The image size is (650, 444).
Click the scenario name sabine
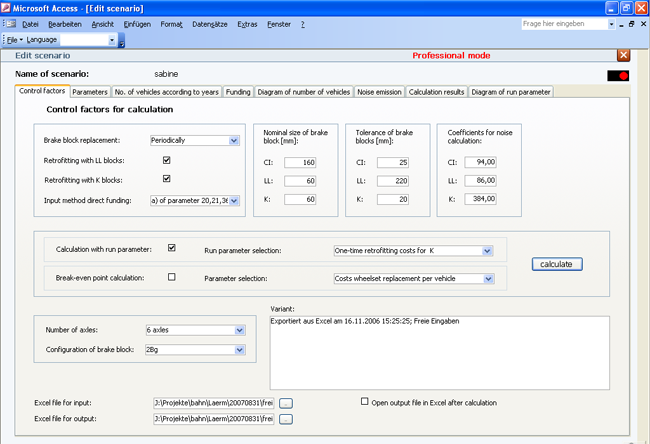[x=166, y=74]
